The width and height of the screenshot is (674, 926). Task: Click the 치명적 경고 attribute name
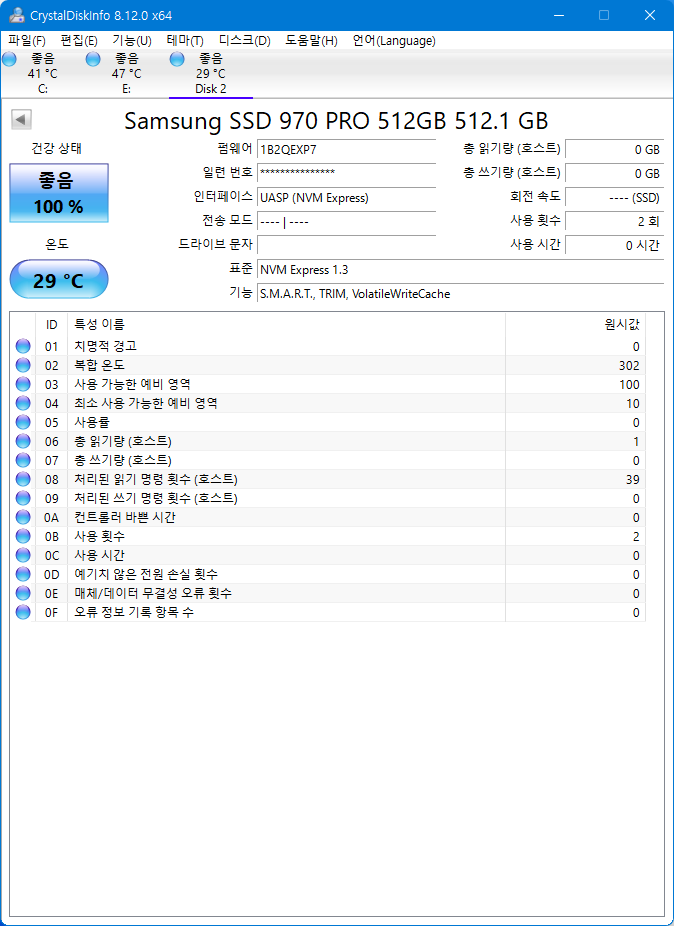(106, 346)
